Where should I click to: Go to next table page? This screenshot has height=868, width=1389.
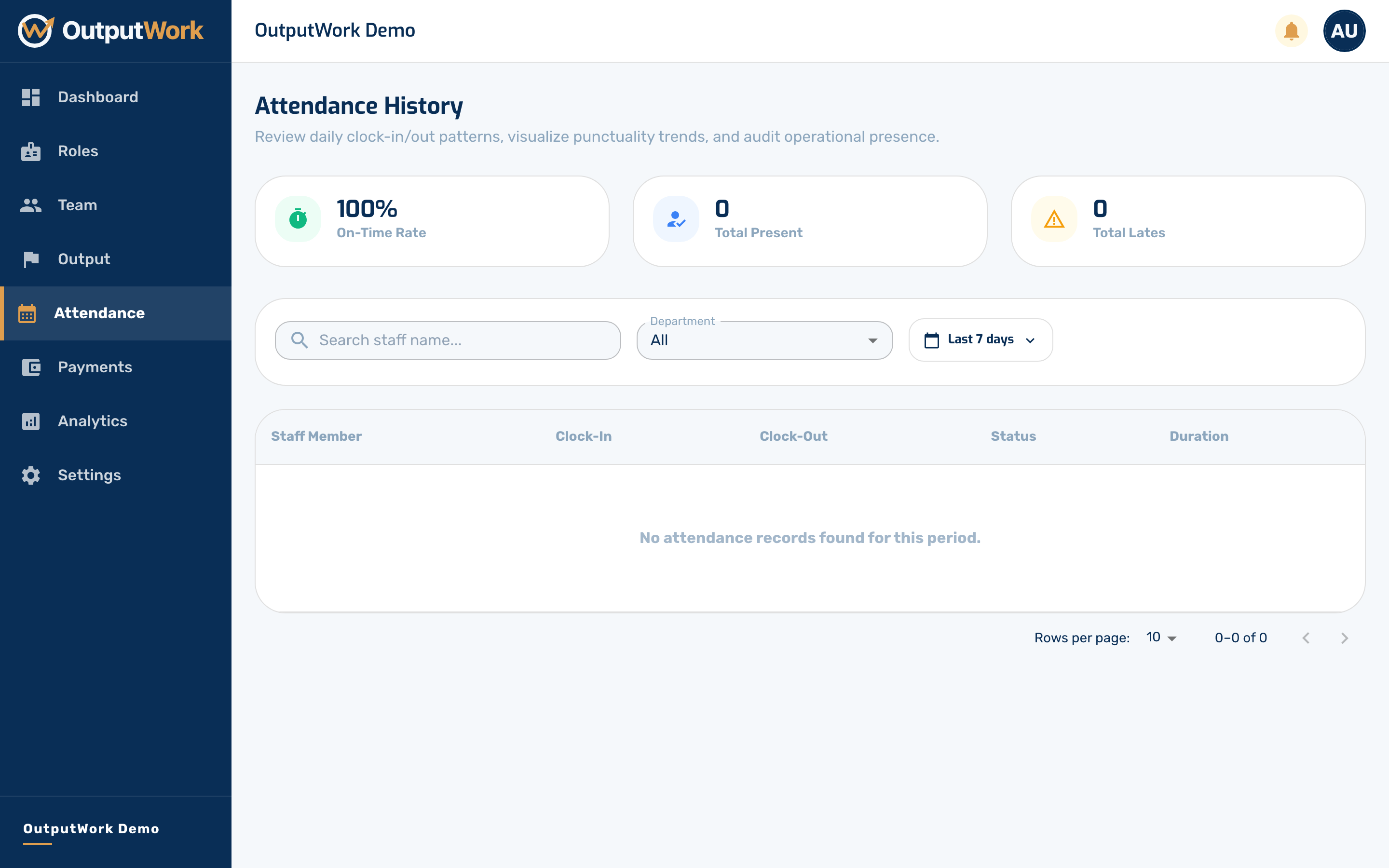(x=1344, y=638)
